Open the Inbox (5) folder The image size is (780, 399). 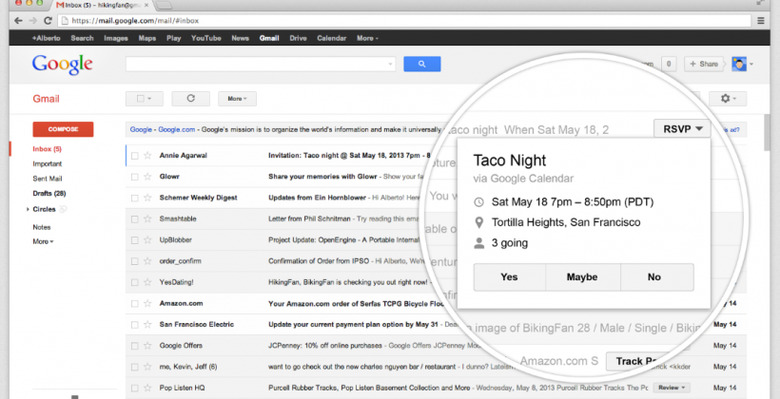click(47, 149)
